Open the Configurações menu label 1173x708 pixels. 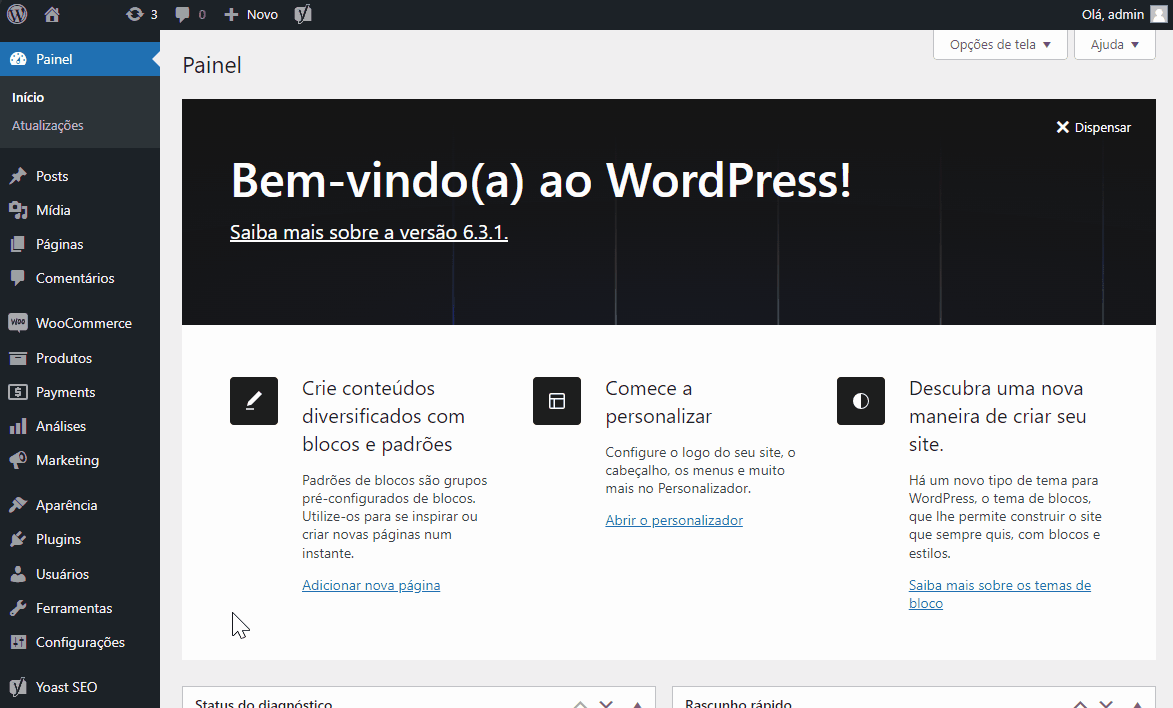(80, 642)
